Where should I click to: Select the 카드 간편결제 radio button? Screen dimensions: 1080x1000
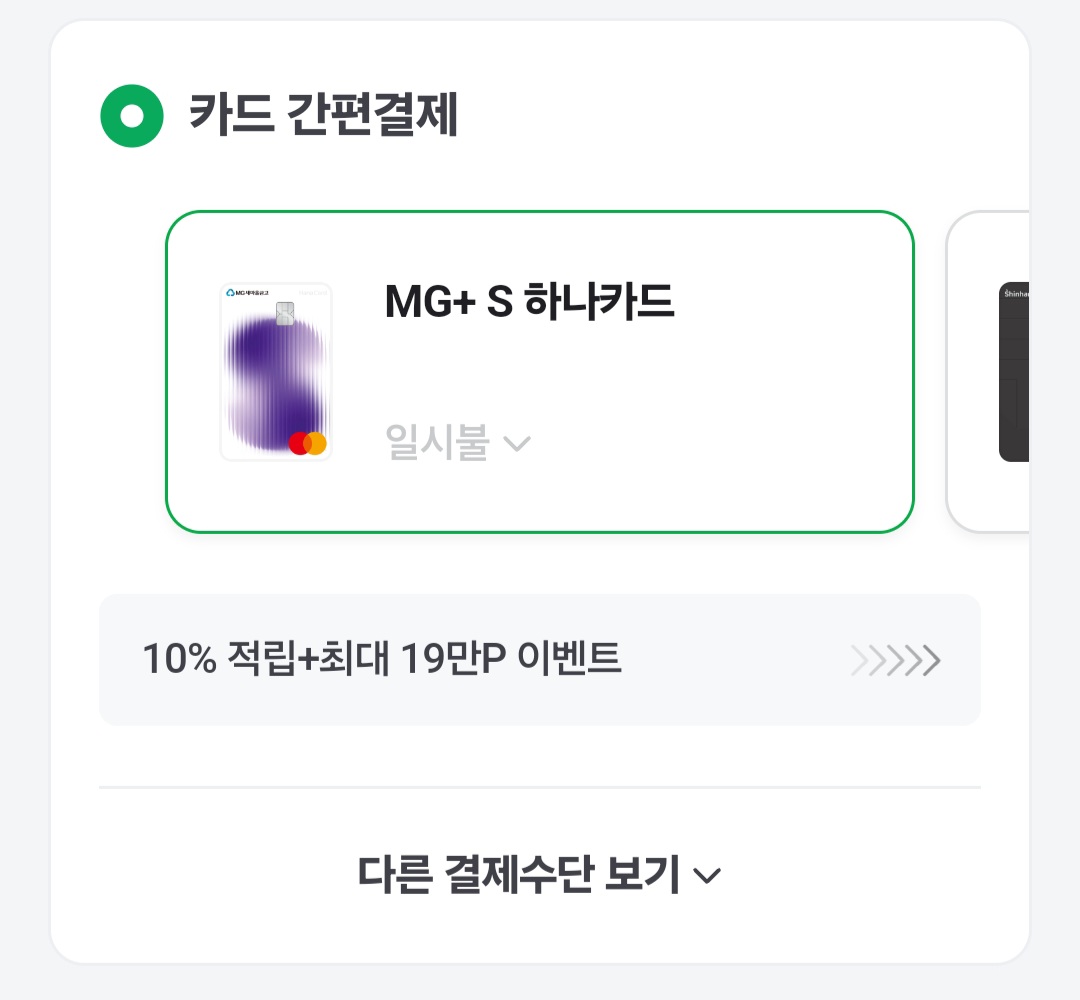[x=131, y=117]
